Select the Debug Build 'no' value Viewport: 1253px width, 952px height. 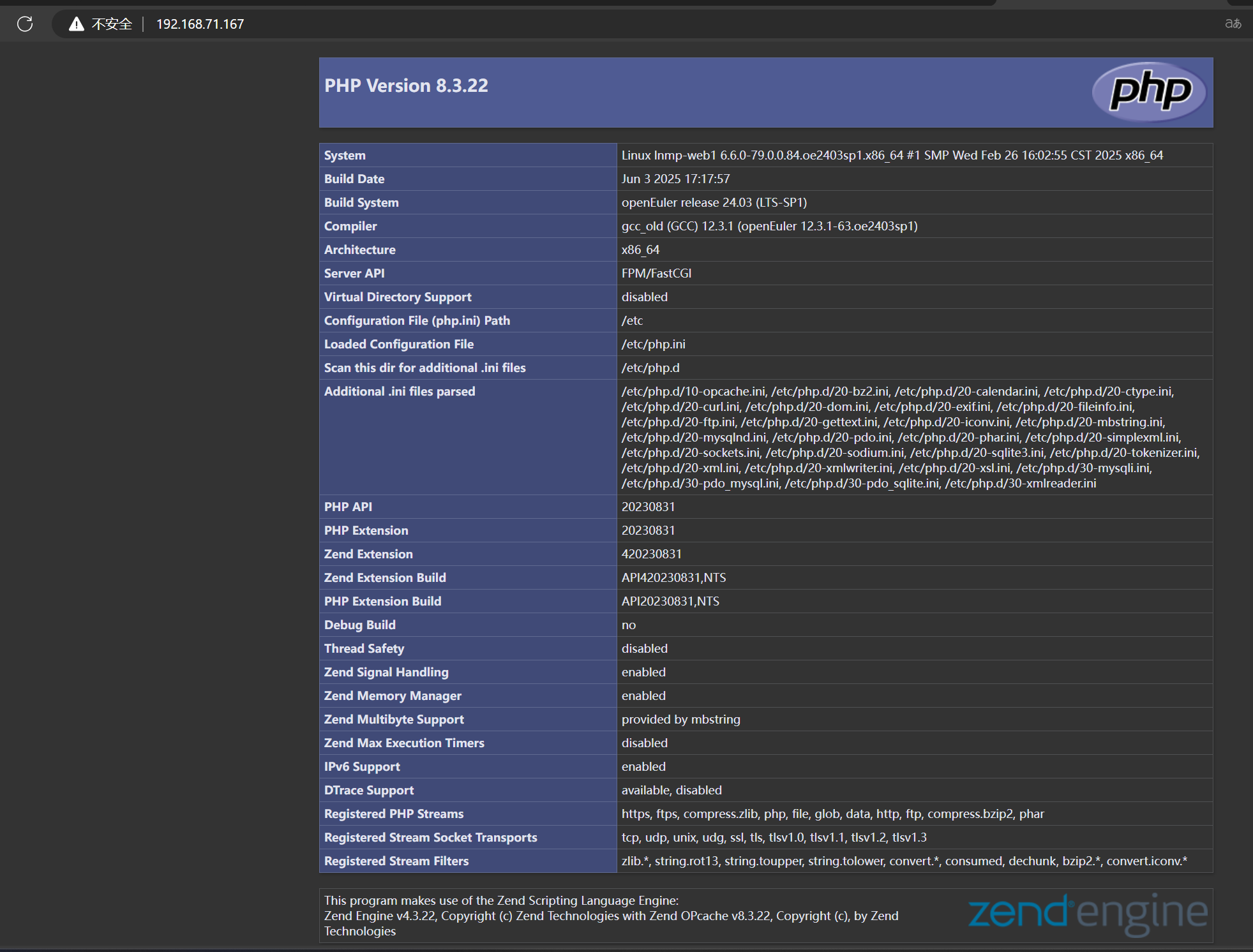coord(629,625)
